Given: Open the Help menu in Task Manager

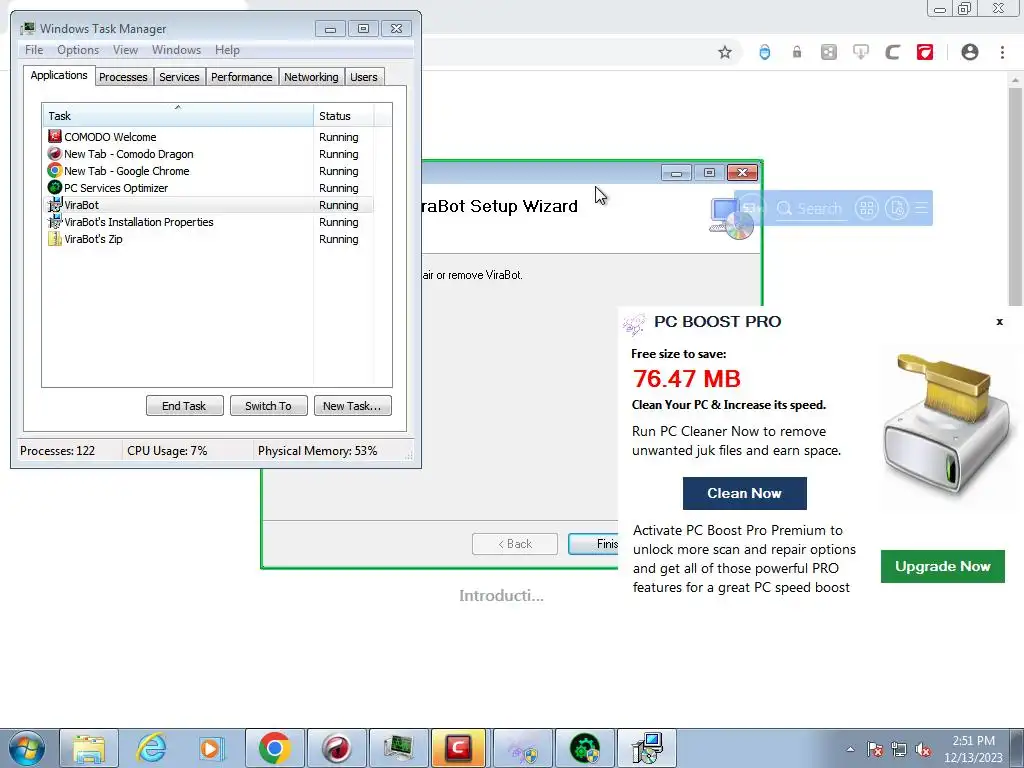Looking at the screenshot, I should (227, 50).
